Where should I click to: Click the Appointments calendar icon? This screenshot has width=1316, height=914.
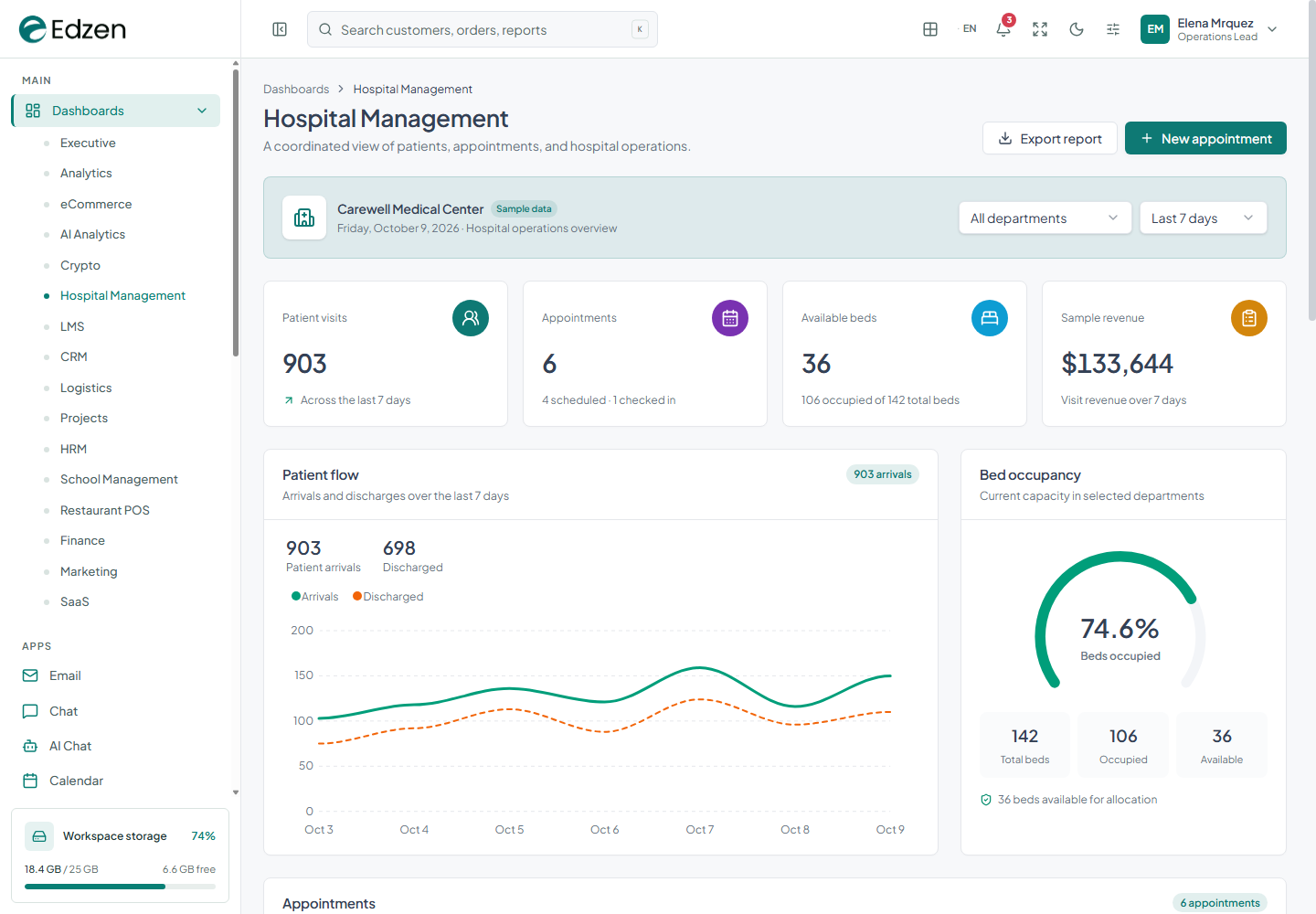tap(730, 318)
